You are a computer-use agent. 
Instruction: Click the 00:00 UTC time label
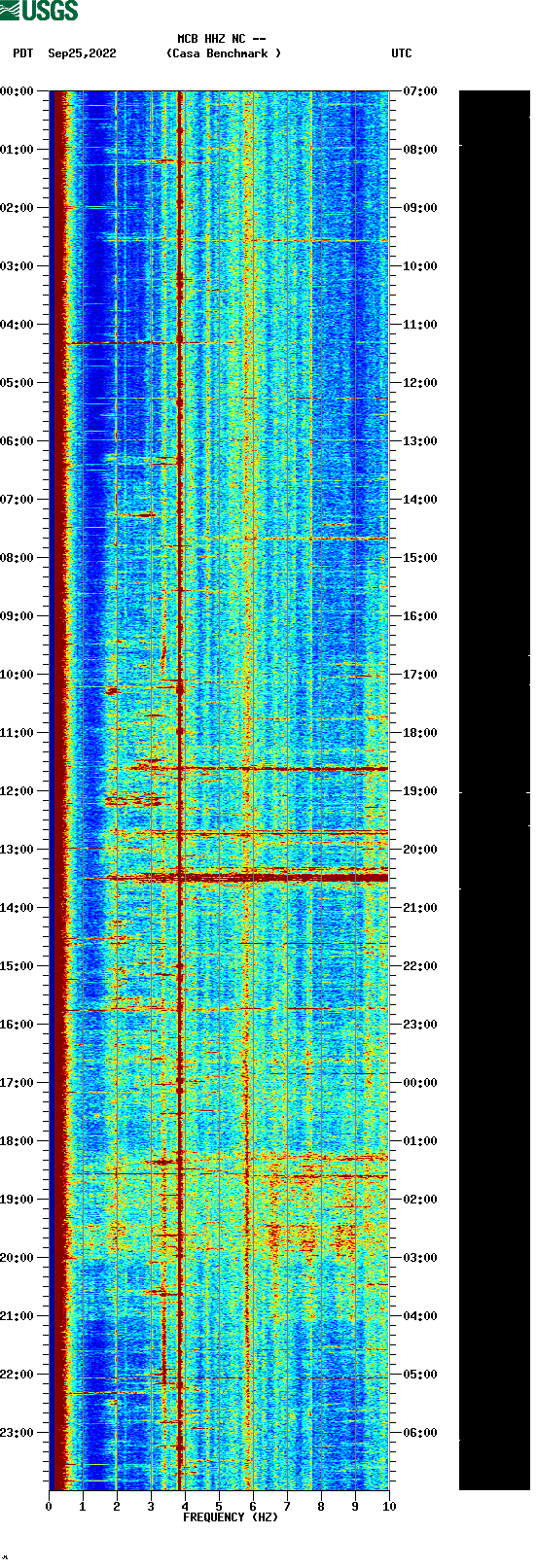tap(420, 1083)
